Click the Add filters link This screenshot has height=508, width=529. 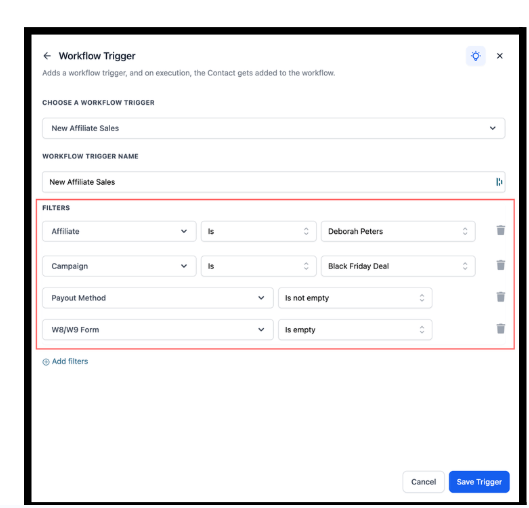[x=65, y=362]
